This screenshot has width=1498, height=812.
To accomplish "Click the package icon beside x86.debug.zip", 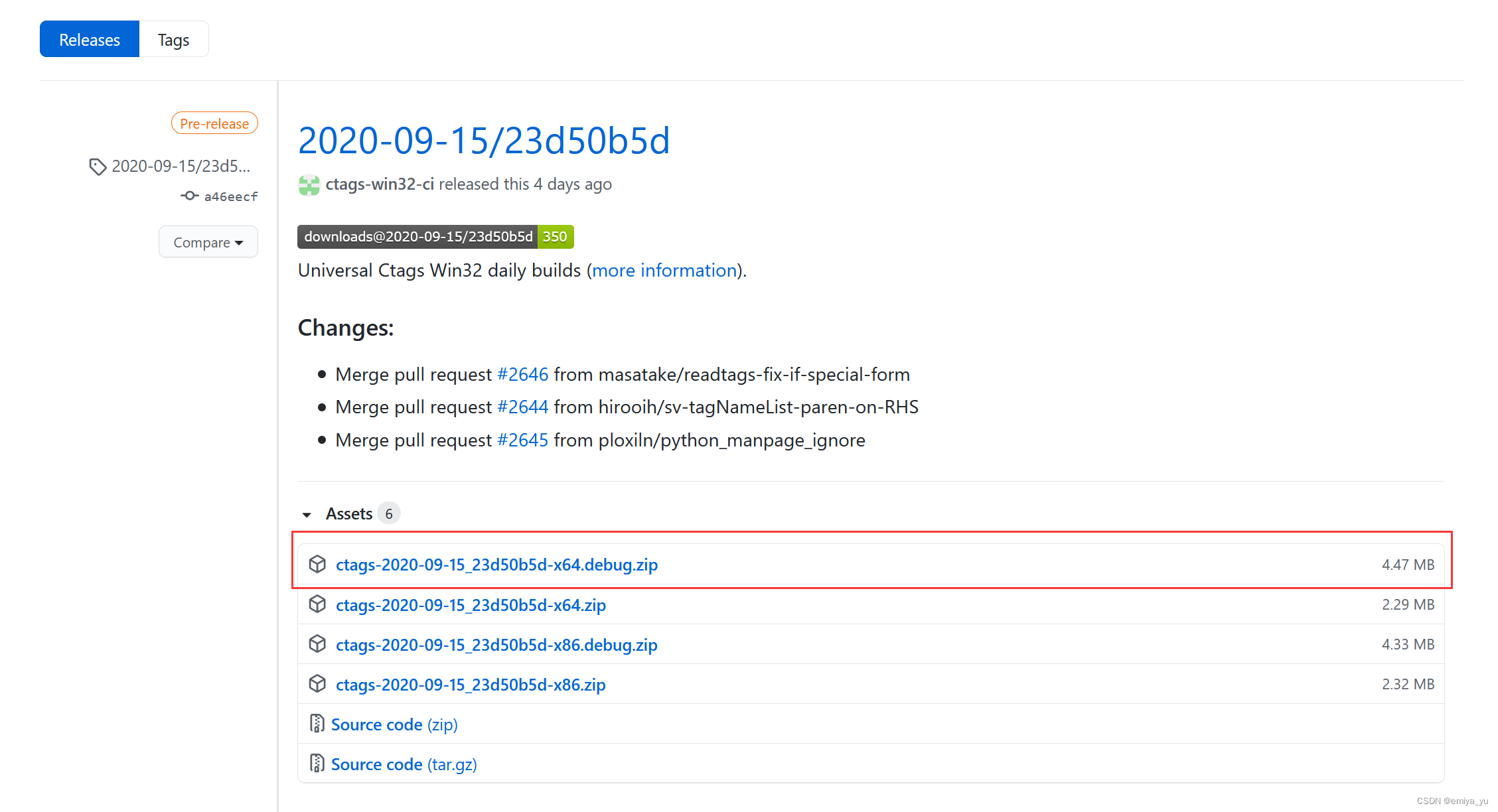I will 317,644.
